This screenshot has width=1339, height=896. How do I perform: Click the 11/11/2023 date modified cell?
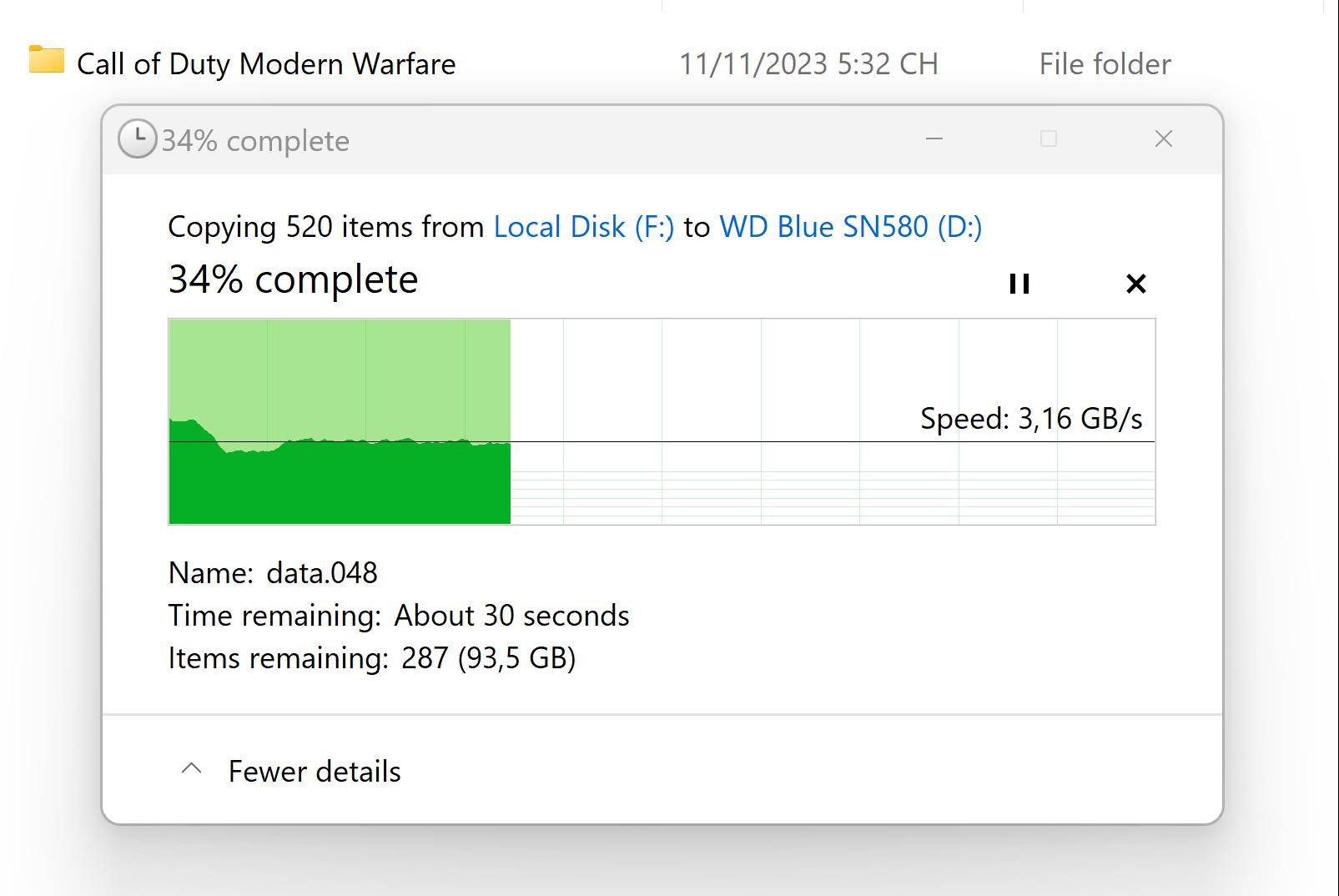[x=808, y=64]
